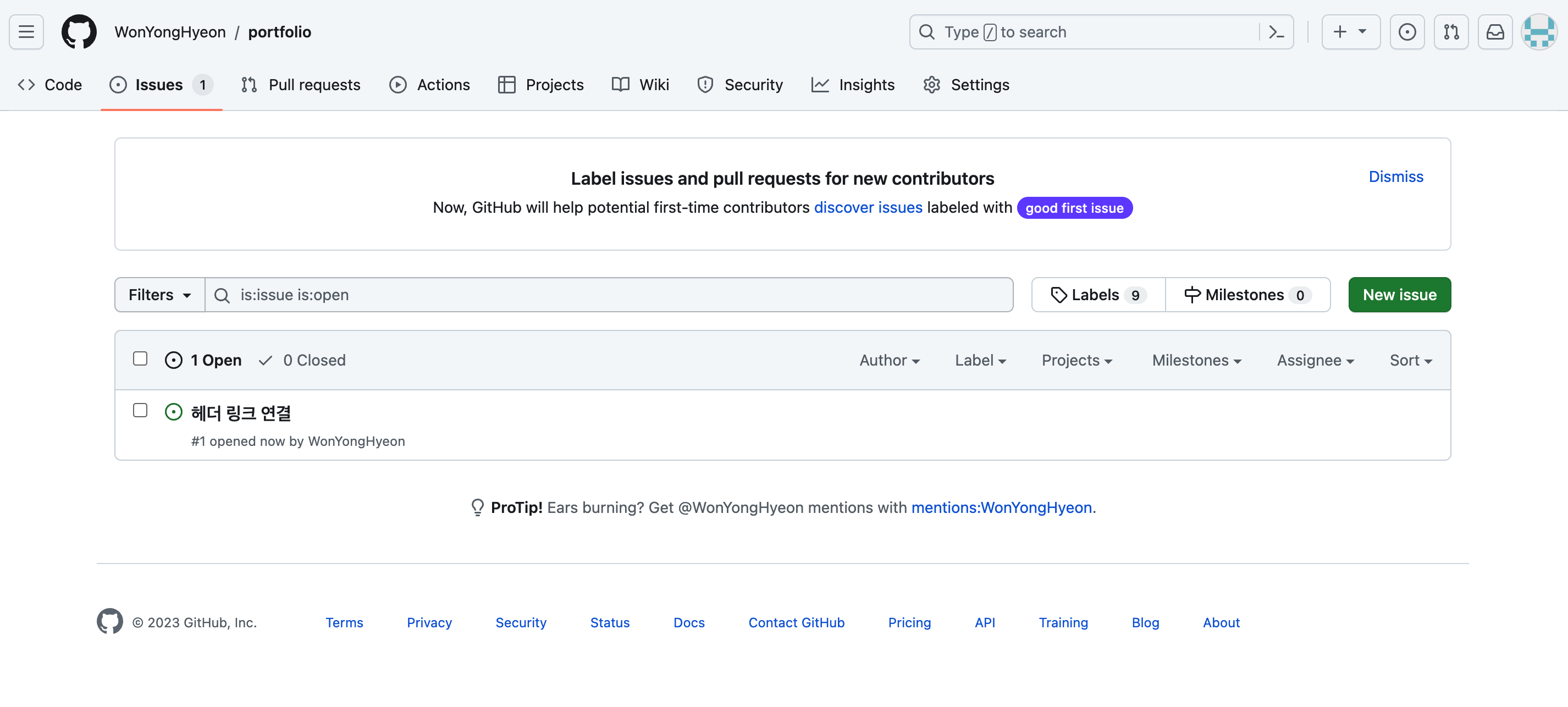Screen dimensions: 1568x707
Task: Switch to the Settings tab
Action: tap(966, 85)
